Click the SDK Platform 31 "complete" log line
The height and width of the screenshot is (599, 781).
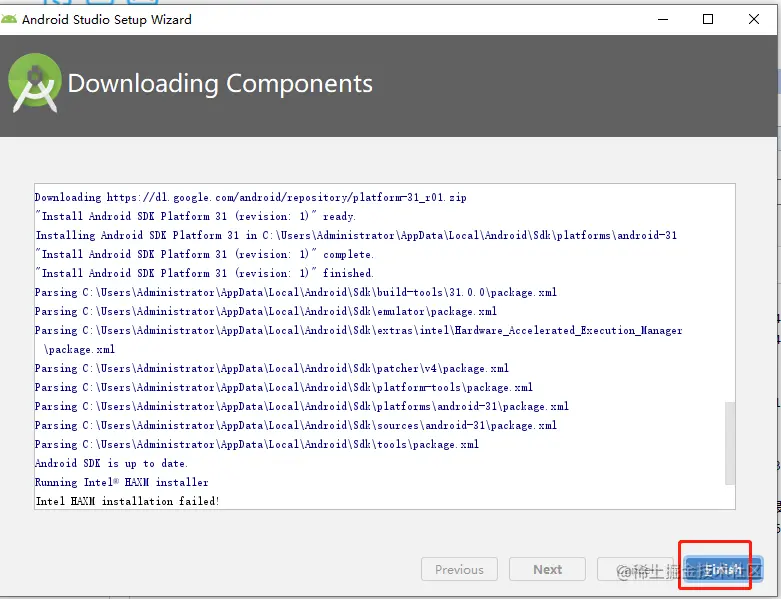pyautogui.click(x=204, y=254)
